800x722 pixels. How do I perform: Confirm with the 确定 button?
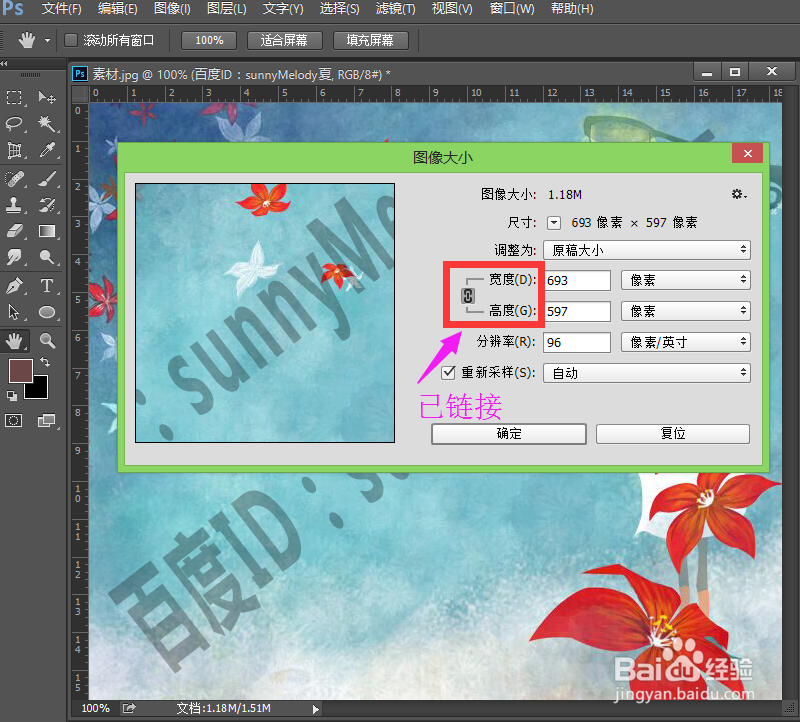(x=509, y=434)
